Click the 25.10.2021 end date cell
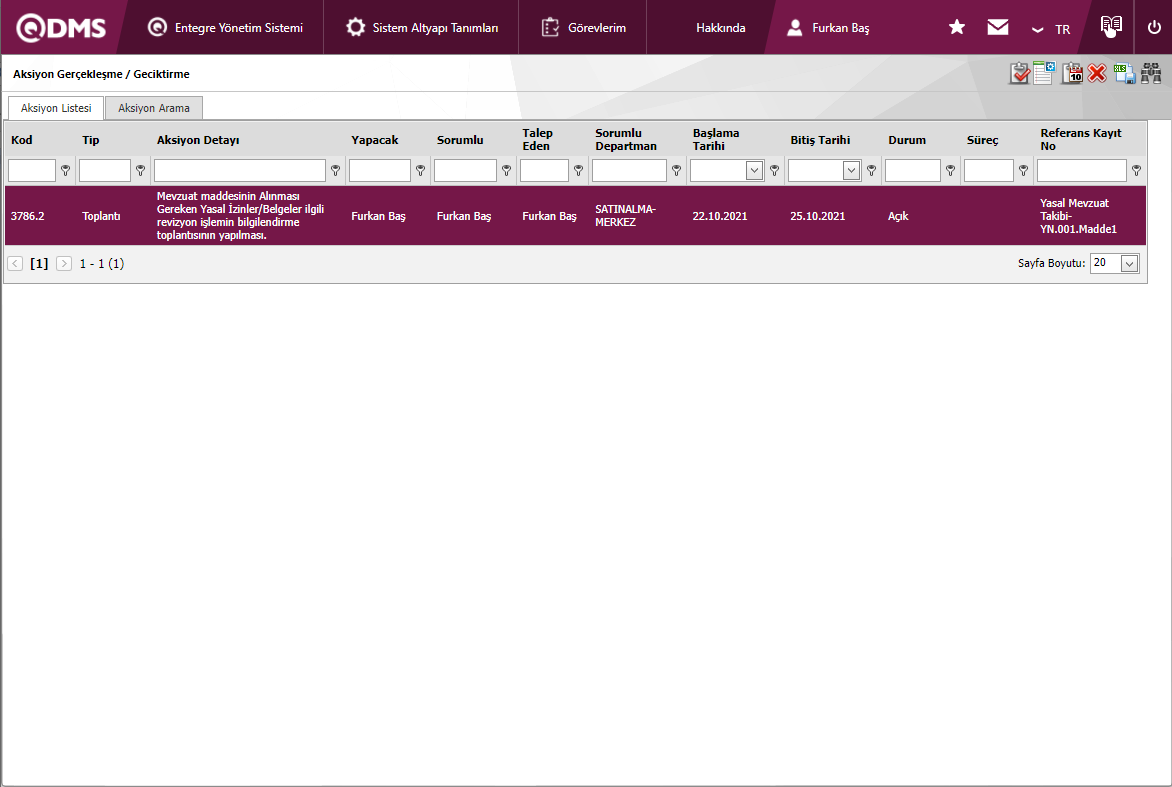This screenshot has height=787, width=1172. (x=818, y=216)
